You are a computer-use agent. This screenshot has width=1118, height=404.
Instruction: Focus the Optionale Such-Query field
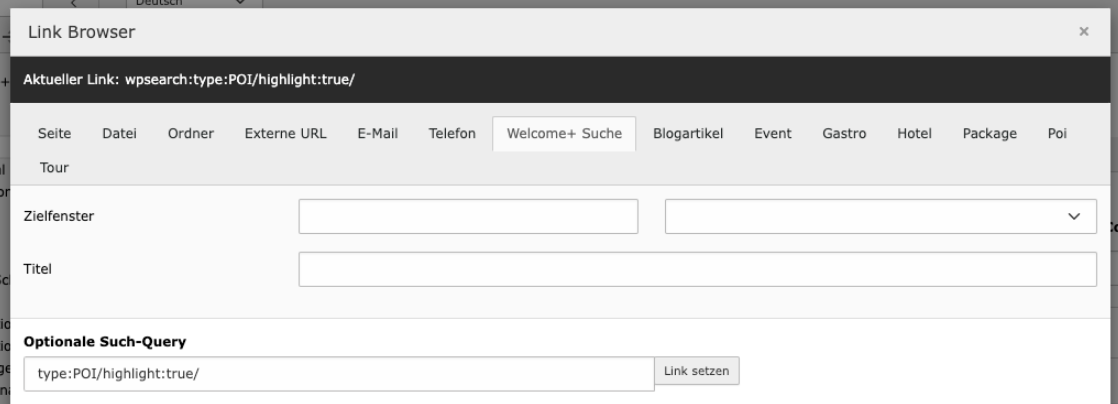(x=339, y=374)
